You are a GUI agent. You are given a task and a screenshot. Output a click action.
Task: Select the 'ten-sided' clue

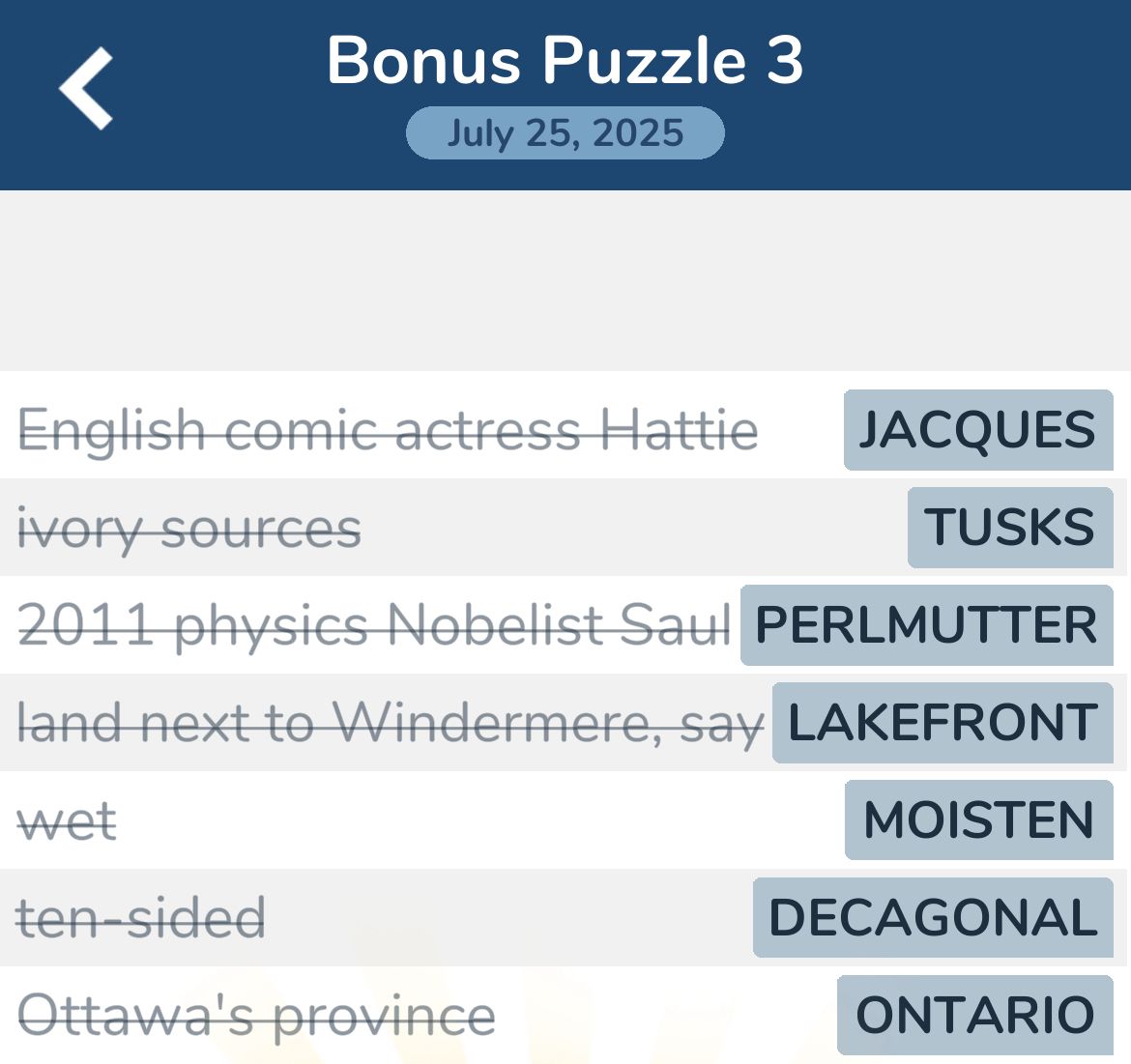coord(141,918)
